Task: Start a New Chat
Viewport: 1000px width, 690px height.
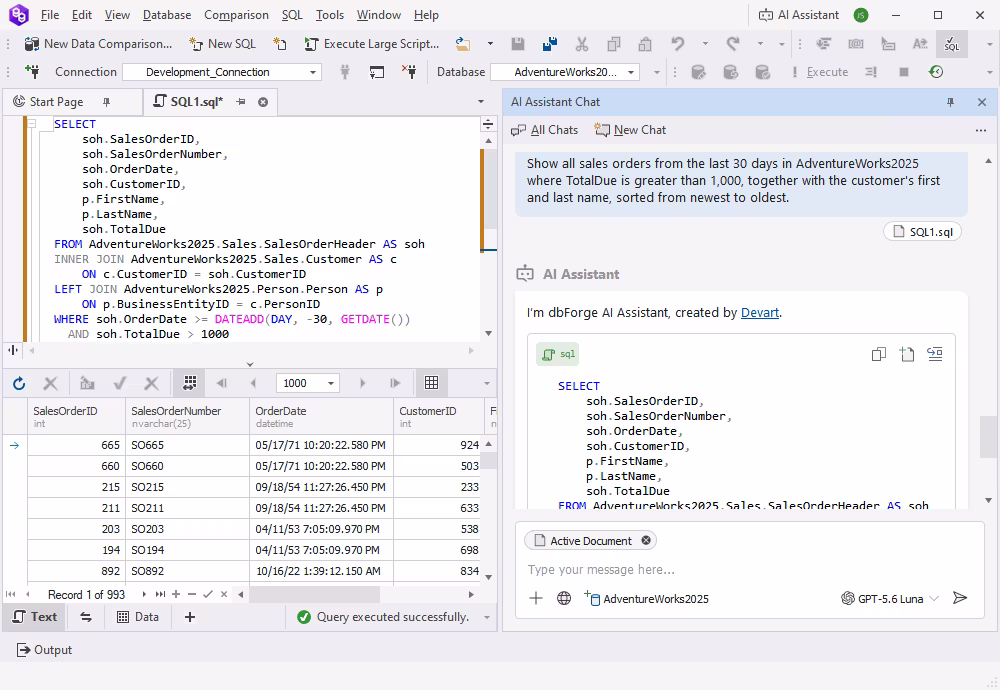Action: (x=630, y=130)
